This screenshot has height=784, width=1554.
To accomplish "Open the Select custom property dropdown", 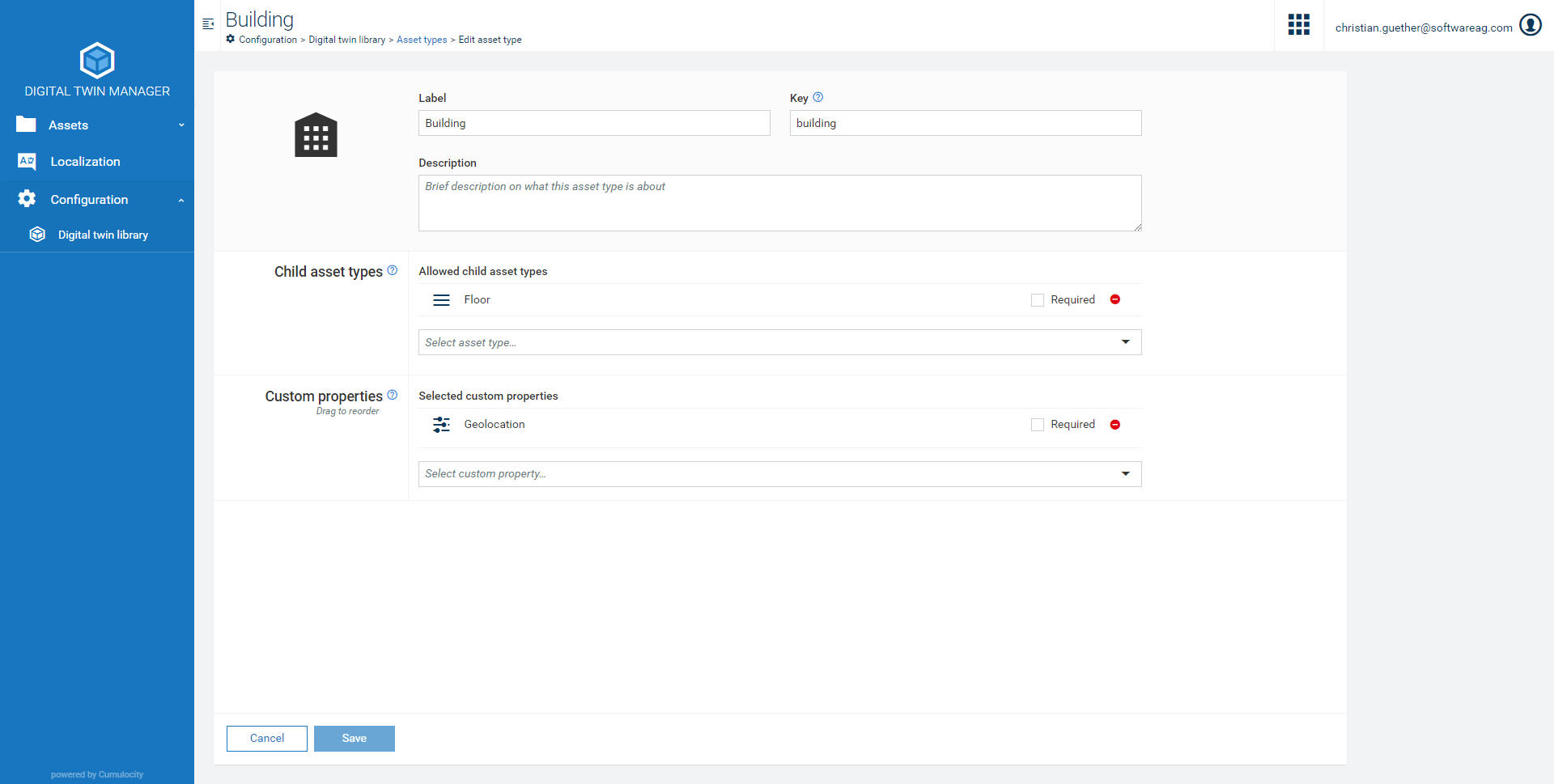I will 779,474.
